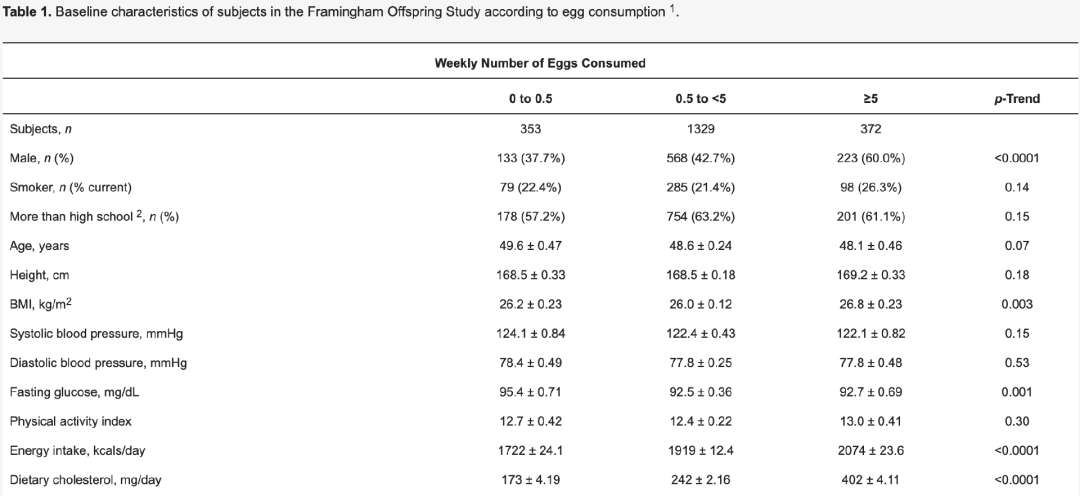This screenshot has width=1080, height=496.
Task: Click the '122.4 ± 0.43' systolic pressure cell
Action: [x=703, y=333]
